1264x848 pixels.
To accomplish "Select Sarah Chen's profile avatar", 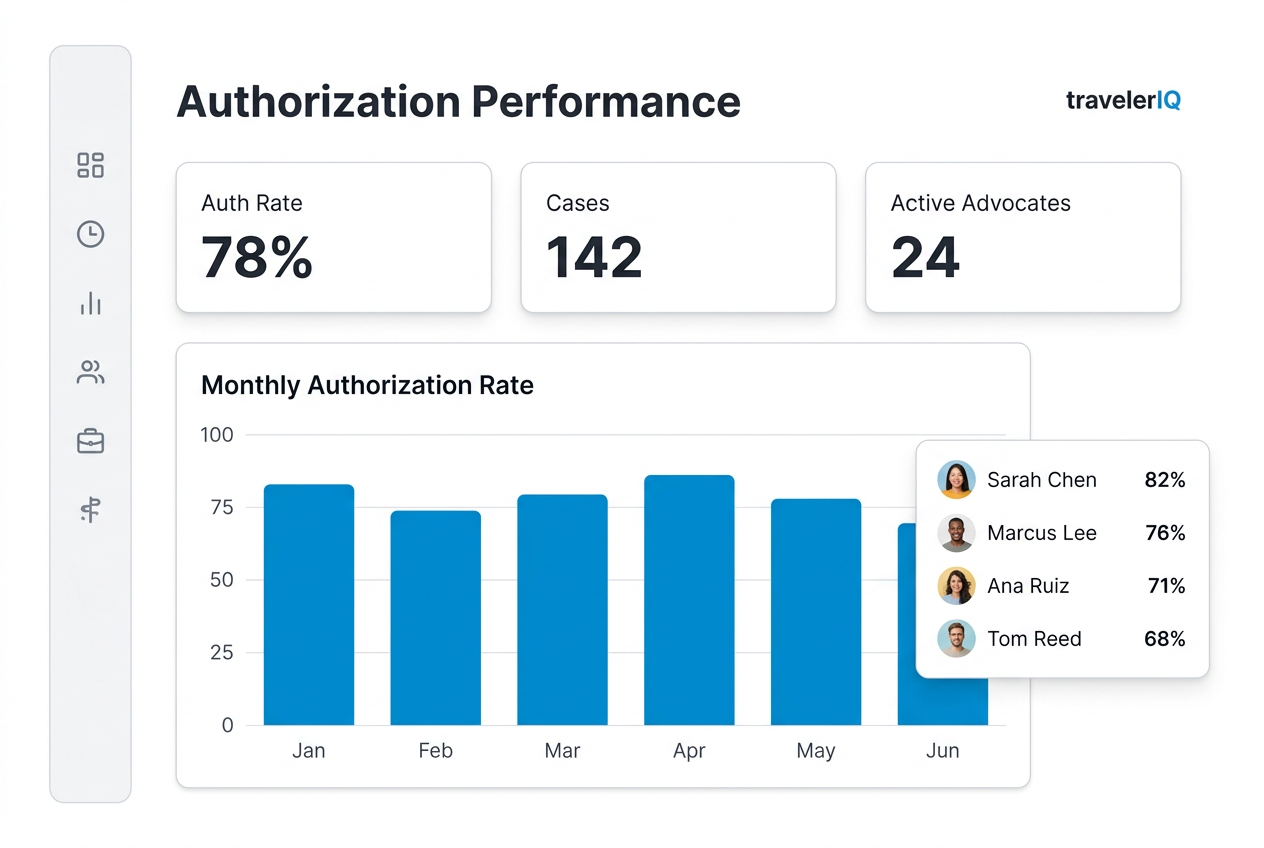I will pyautogui.click(x=956, y=480).
